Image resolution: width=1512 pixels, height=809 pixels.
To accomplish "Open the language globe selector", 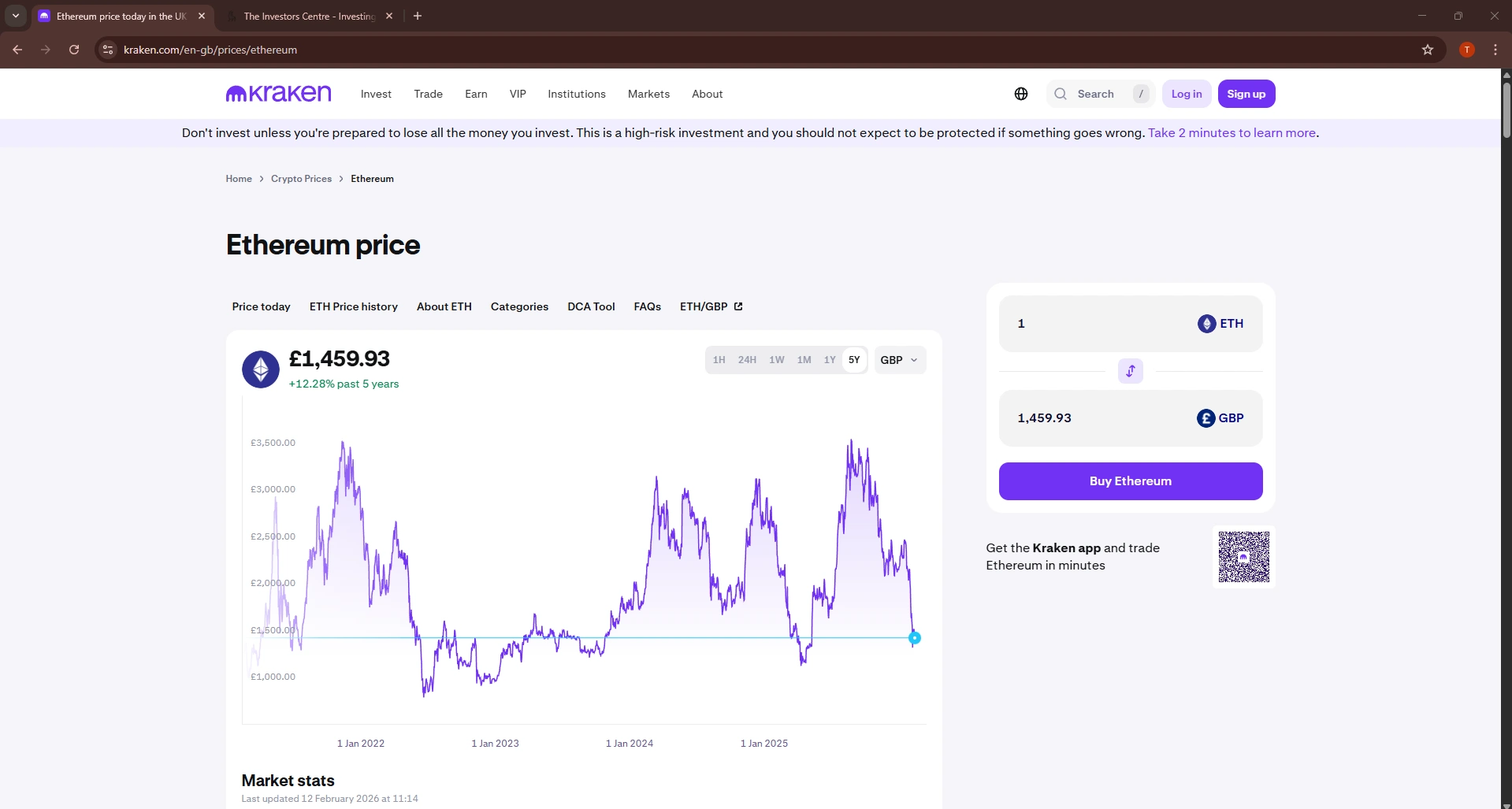I will click(1021, 94).
